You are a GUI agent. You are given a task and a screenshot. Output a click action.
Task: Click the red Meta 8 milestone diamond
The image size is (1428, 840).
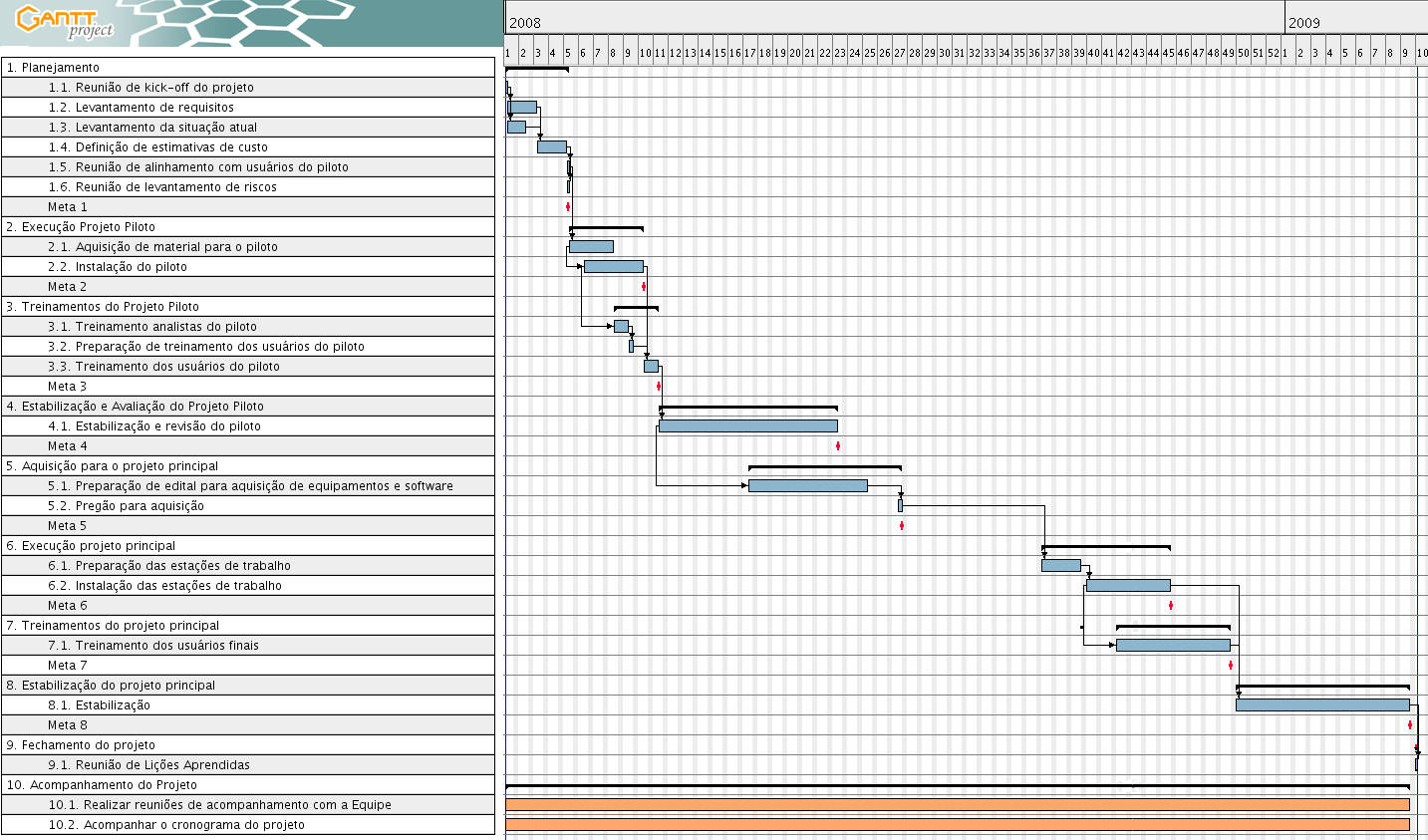[x=1410, y=725]
